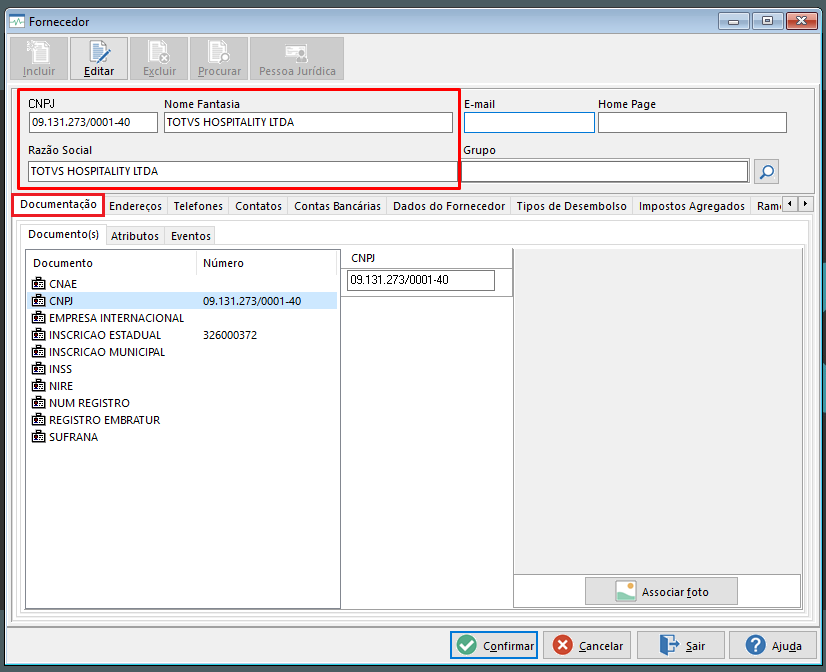826x672 pixels.
Task: Click the Ajuda button
Action: pos(773,645)
